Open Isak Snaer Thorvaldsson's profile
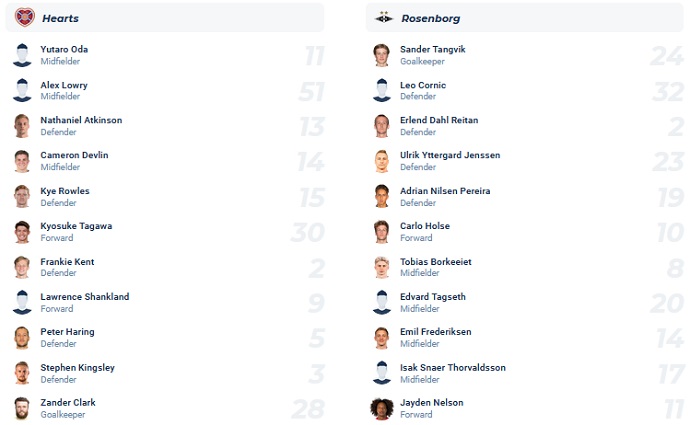Image resolution: width=690 pixels, height=425 pixels. coord(453,367)
